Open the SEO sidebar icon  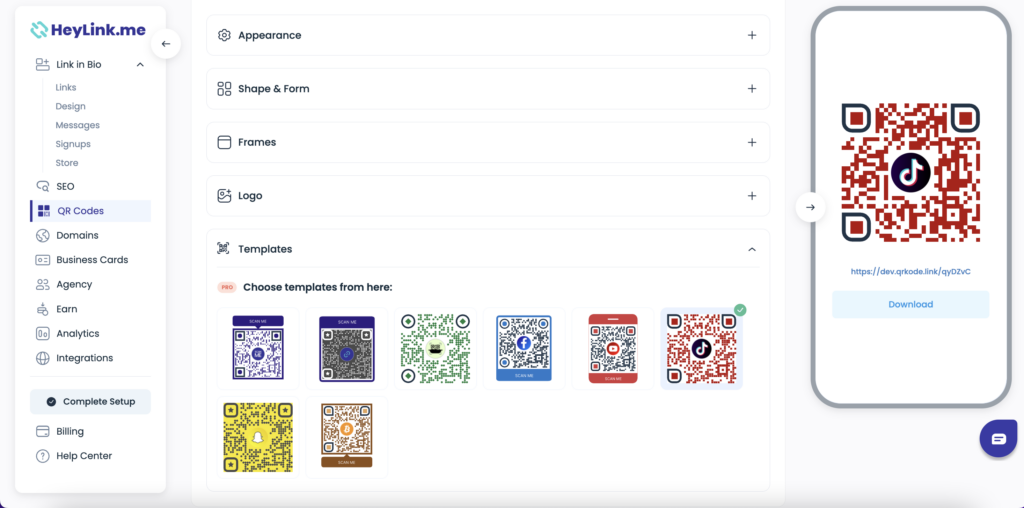pyautogui.click(x=43, y=186)
